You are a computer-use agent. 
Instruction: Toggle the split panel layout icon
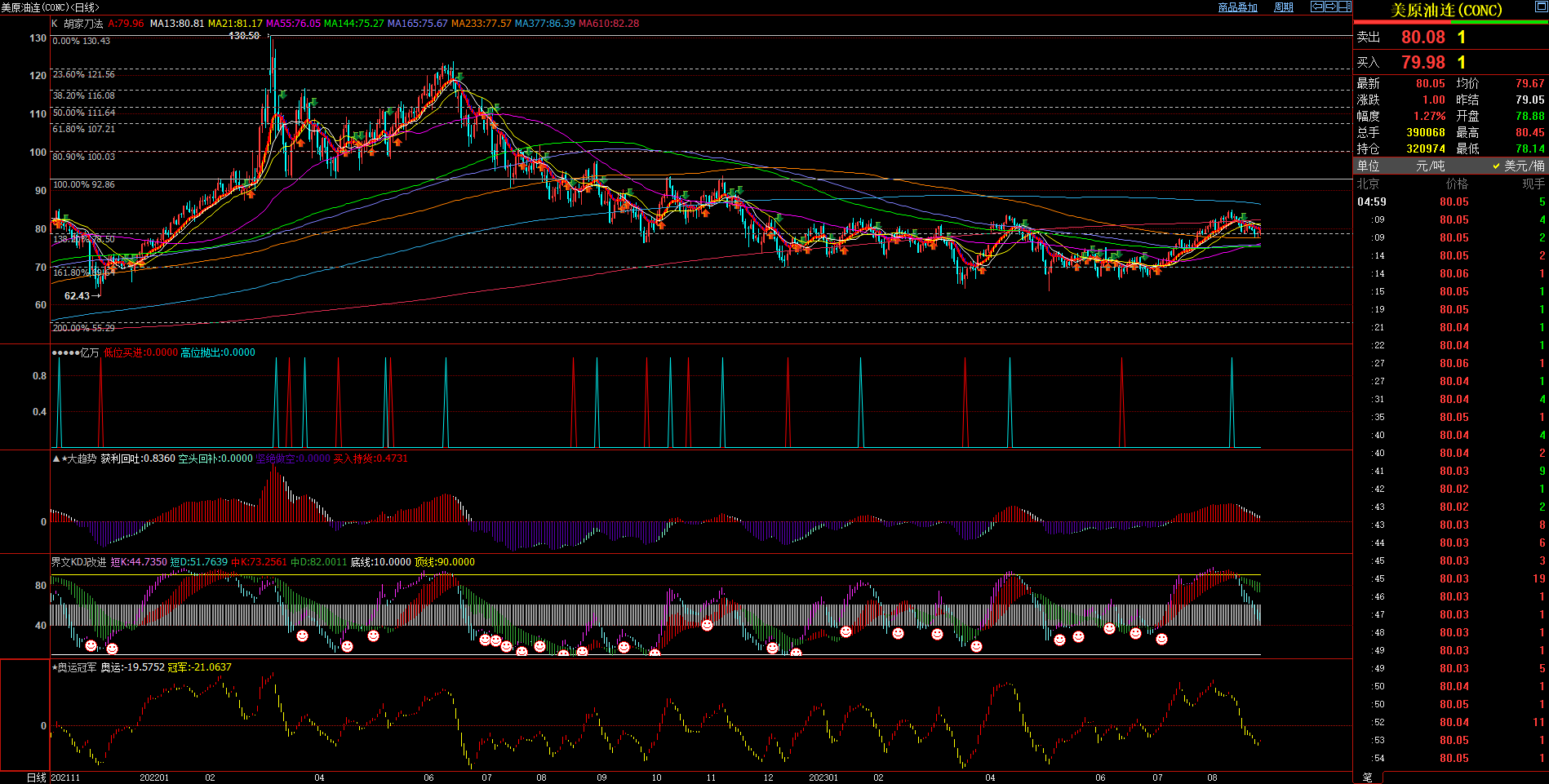point(1344,7)
